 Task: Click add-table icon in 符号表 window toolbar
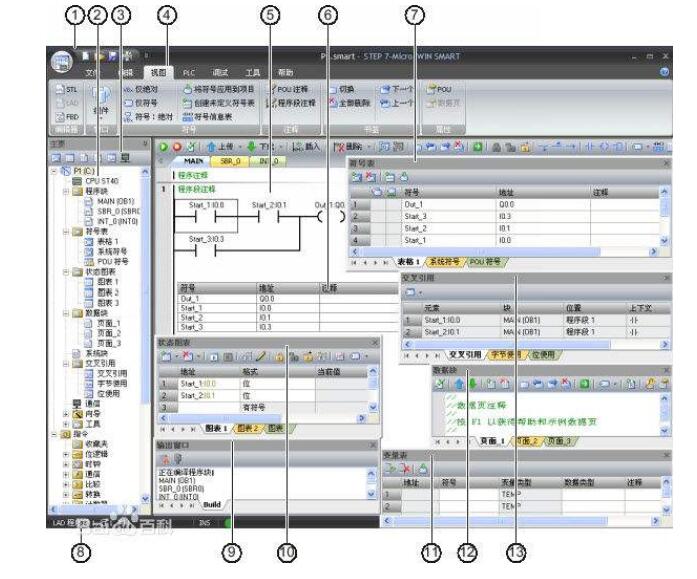pos(357,177)
